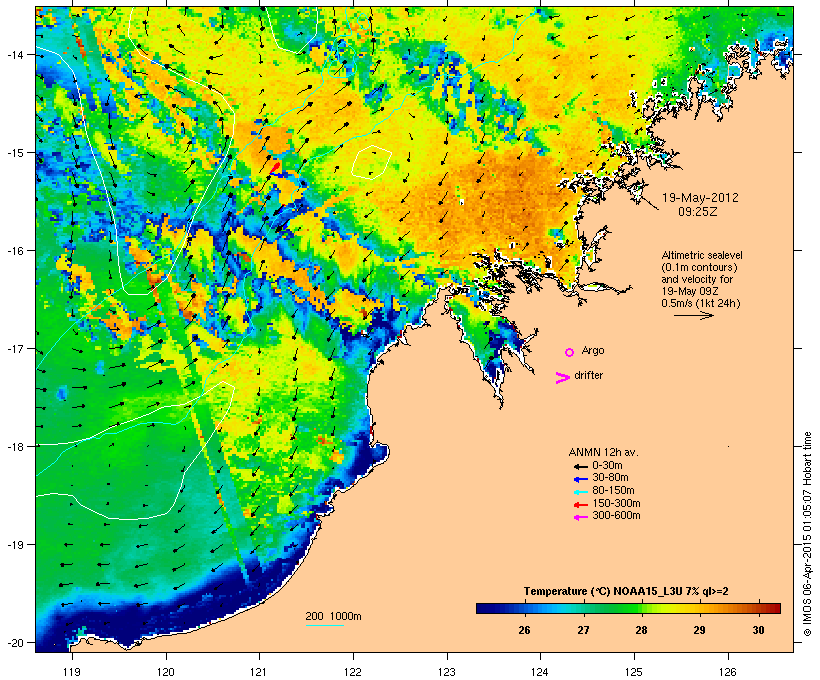Click the longitude label 120
This screenshot has height=680, width=820.
point(166,672)
